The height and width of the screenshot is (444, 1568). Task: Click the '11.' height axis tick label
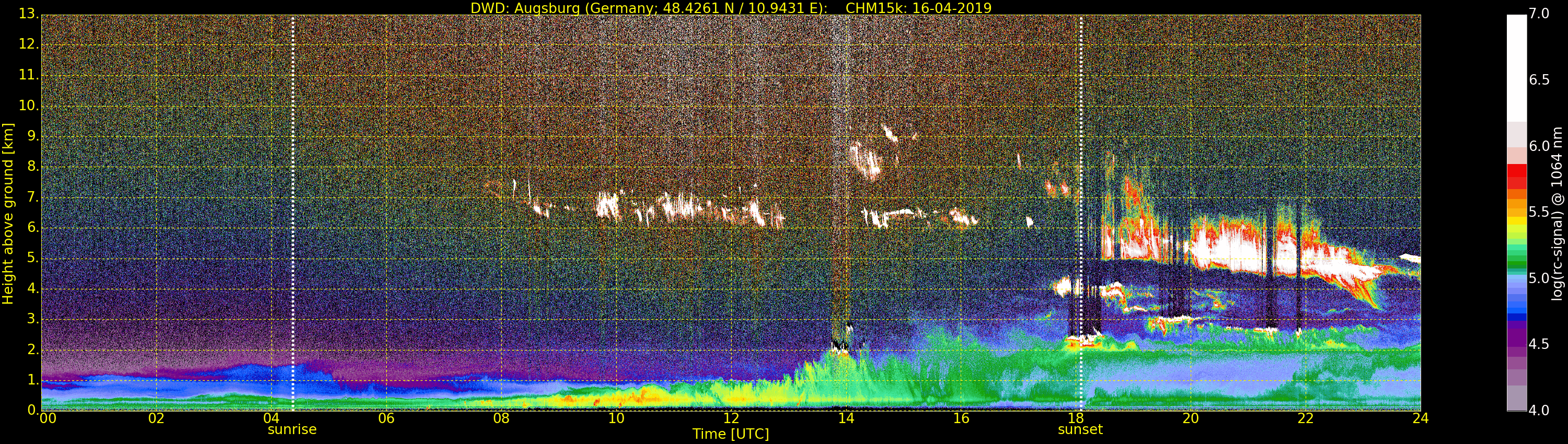(x=29, y=75)
